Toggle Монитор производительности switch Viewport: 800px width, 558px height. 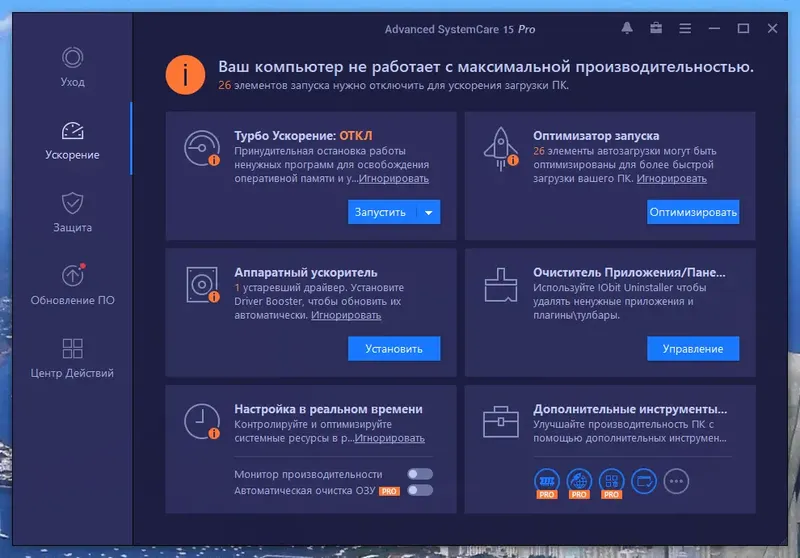click(x=420, y=474)
